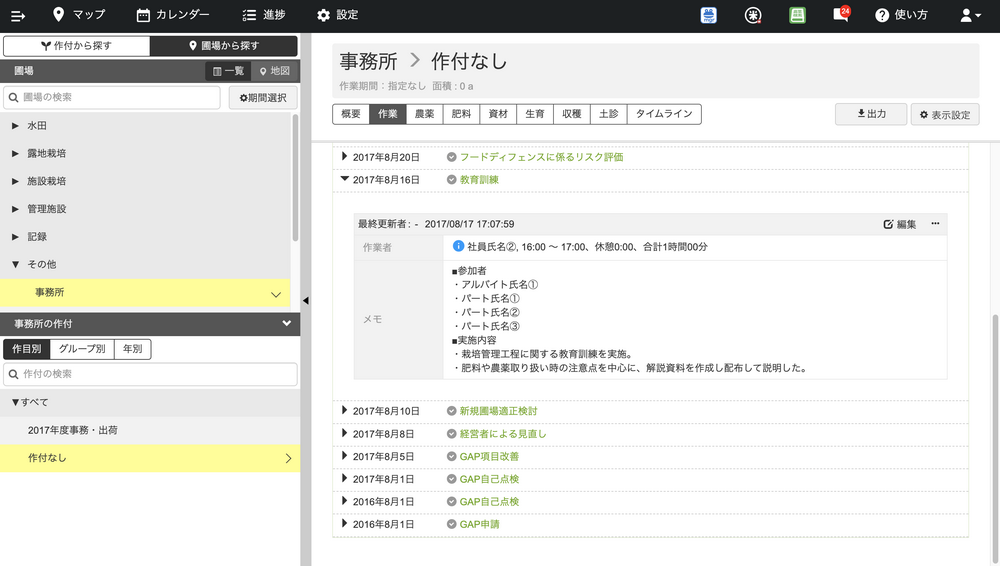1000x566 pixels.
Task: Click the circular asterisk icon in header
Action: coord(753,15)
